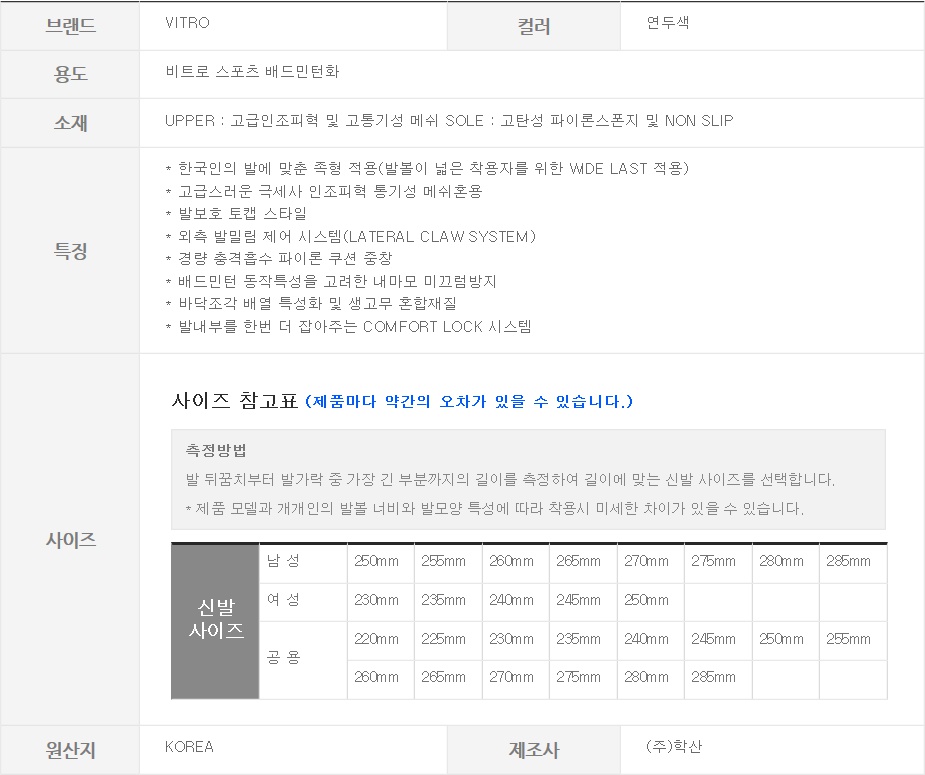Select the 공 용 row label

283,658
